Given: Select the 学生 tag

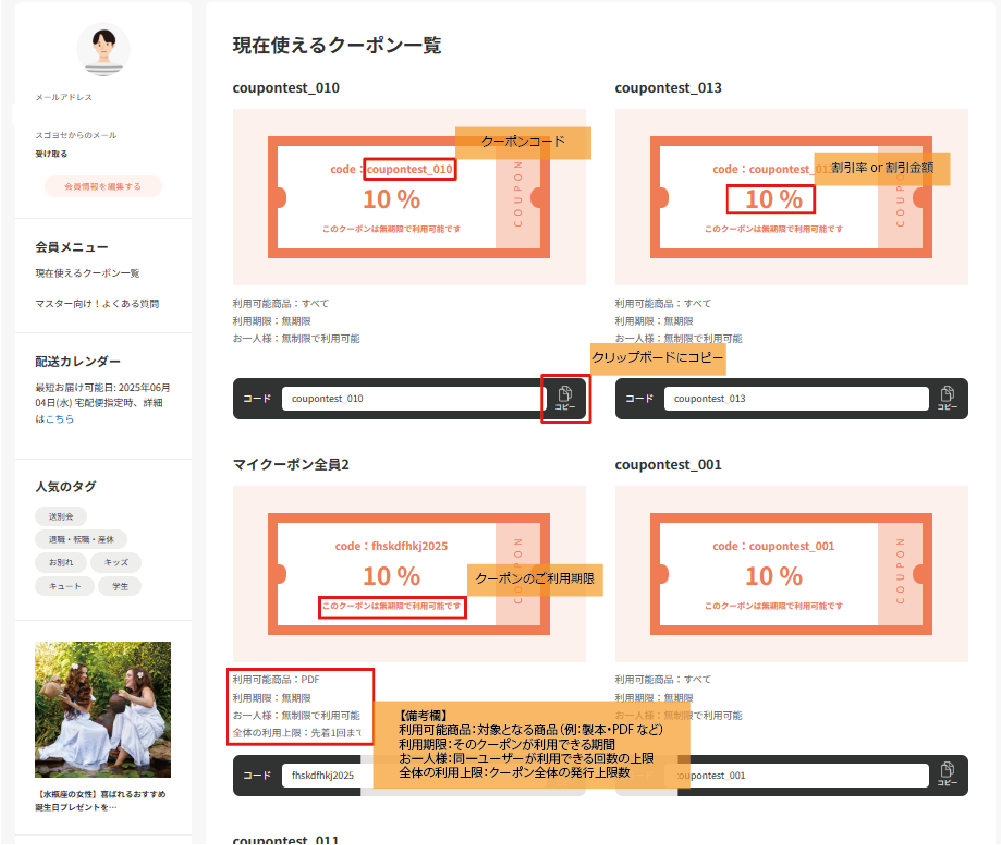Looking at the screenshot, I should (119, 586).
